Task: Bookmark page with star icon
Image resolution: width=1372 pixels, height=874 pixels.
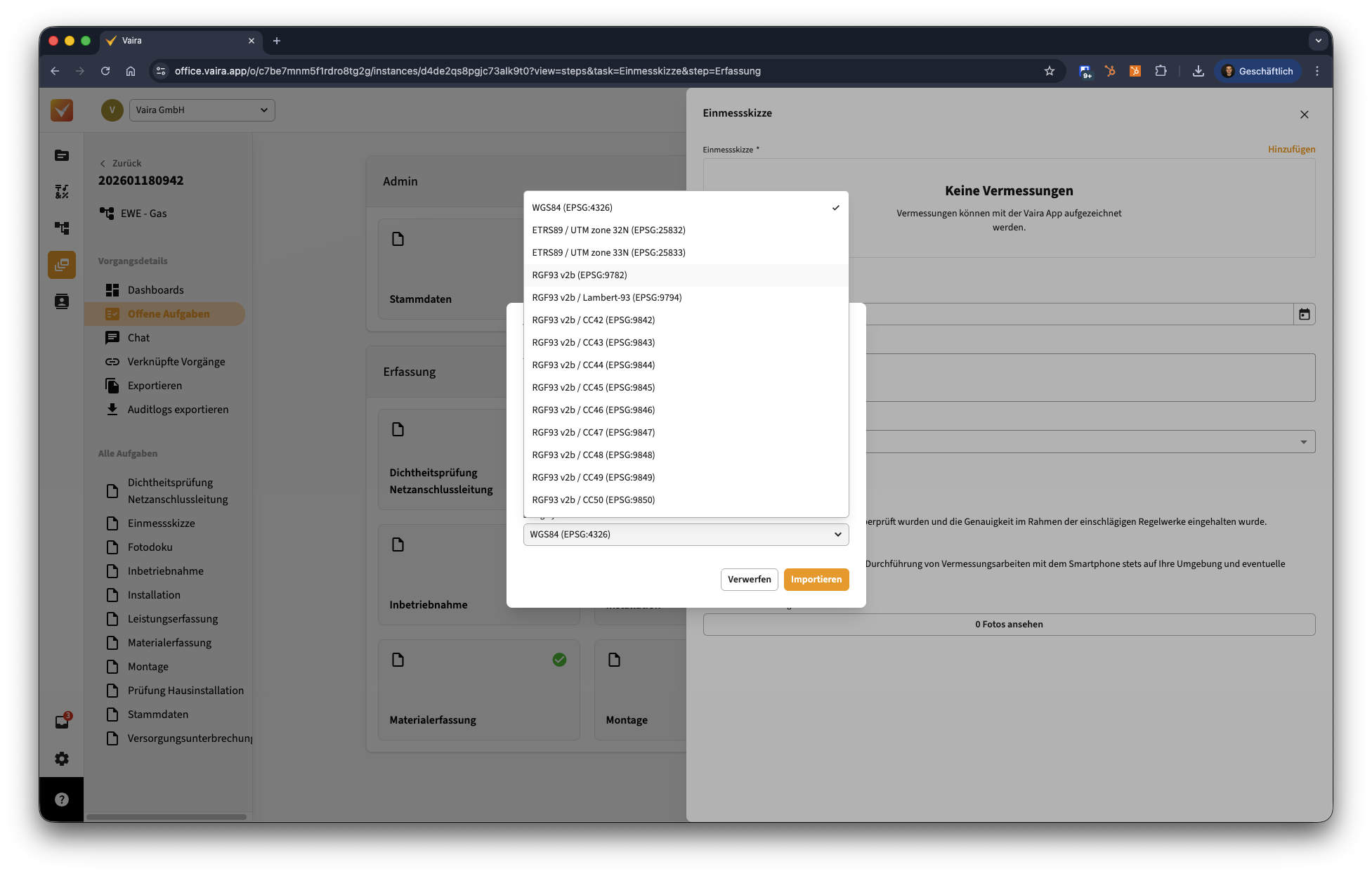Action: (x=1050, y=71)
